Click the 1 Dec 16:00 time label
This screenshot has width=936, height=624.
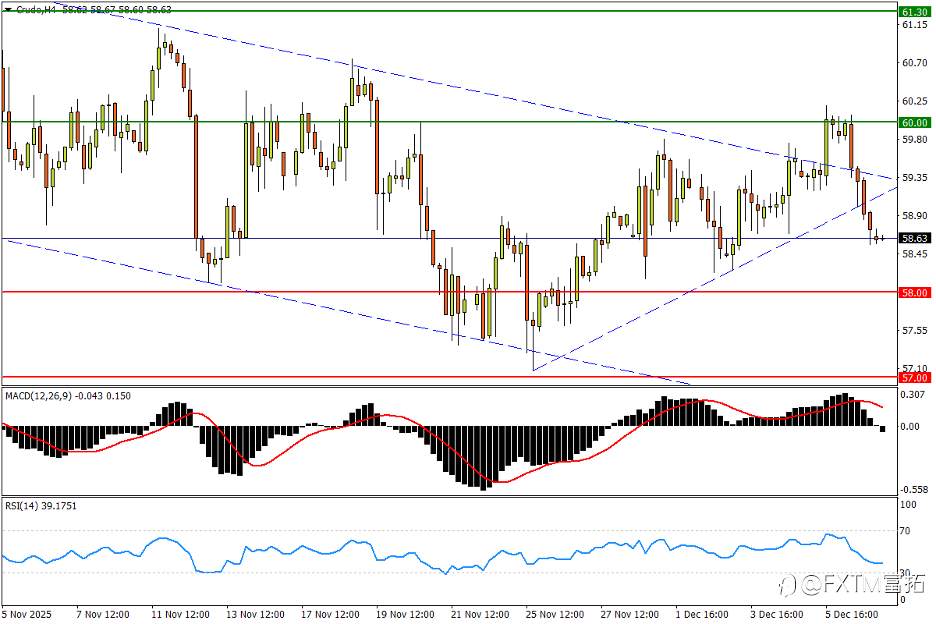point(702,614)
